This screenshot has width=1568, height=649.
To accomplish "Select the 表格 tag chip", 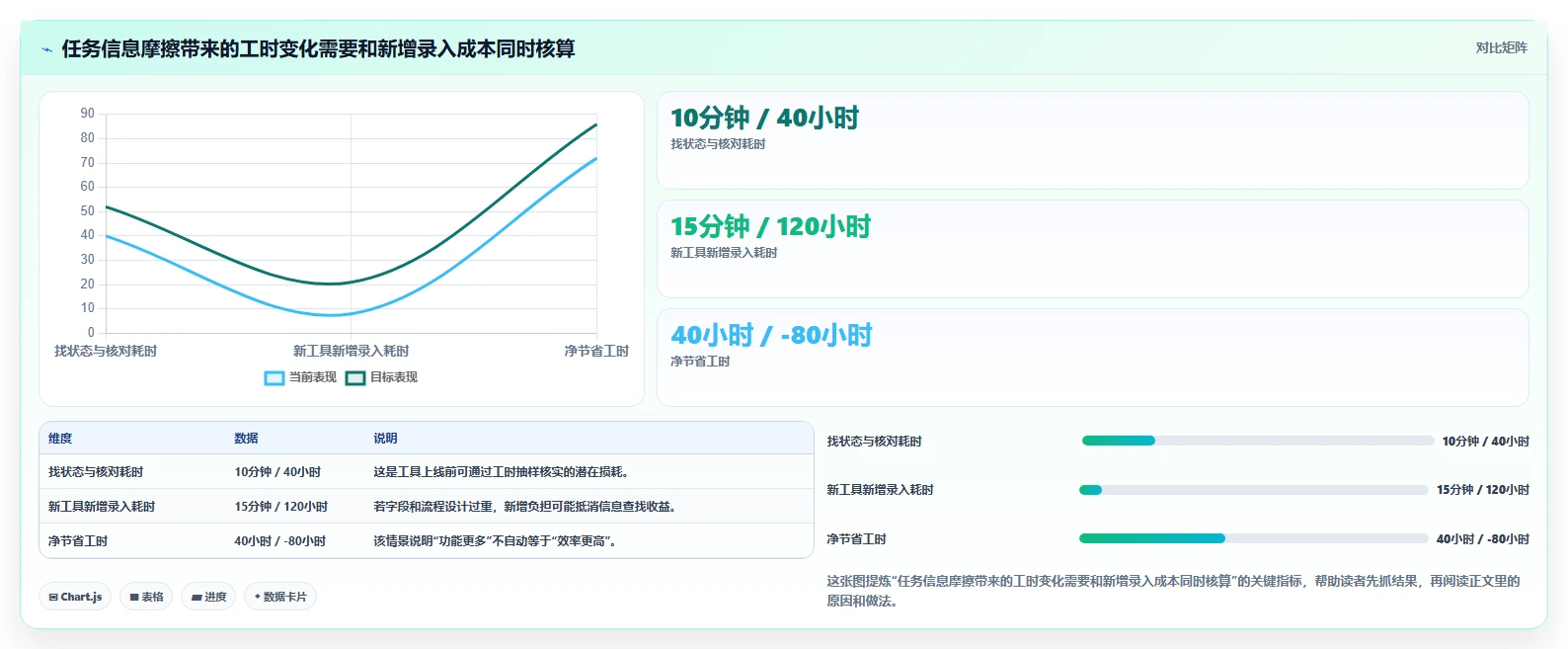I will click(146, 597).
